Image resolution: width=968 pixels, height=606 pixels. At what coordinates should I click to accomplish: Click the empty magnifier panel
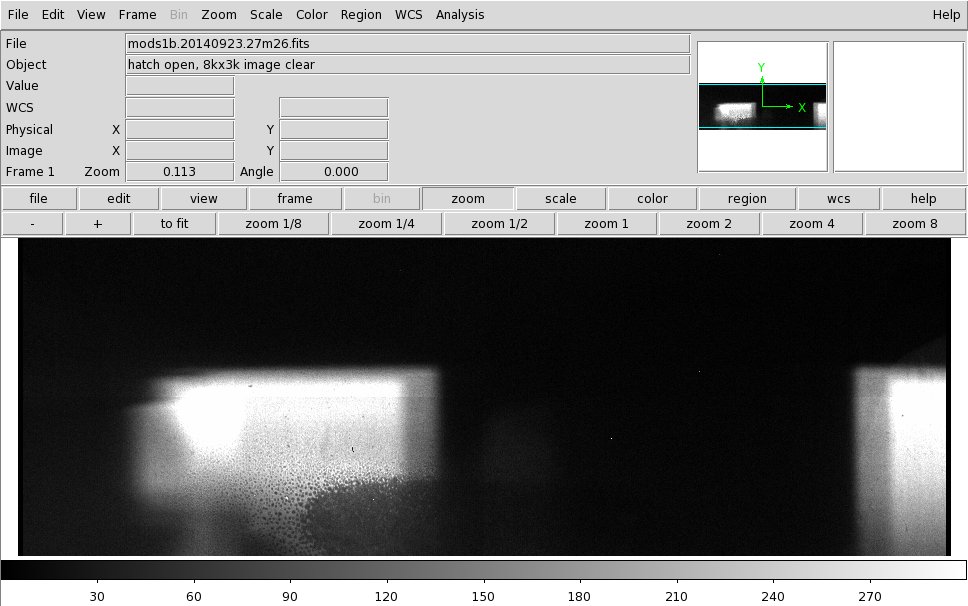pyautogui.click(x=898, y=107)
